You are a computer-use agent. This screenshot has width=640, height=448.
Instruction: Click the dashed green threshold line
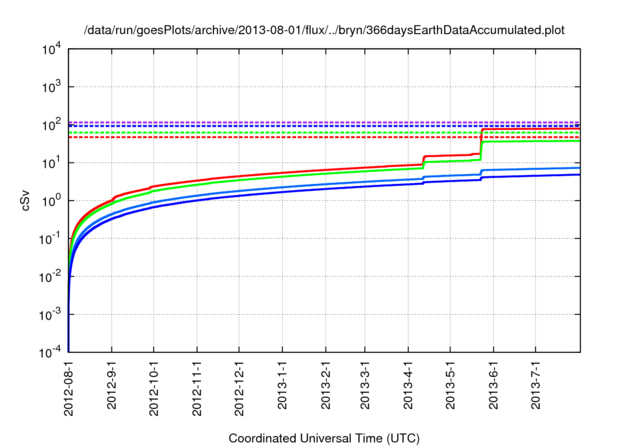[x=324, y=132]
